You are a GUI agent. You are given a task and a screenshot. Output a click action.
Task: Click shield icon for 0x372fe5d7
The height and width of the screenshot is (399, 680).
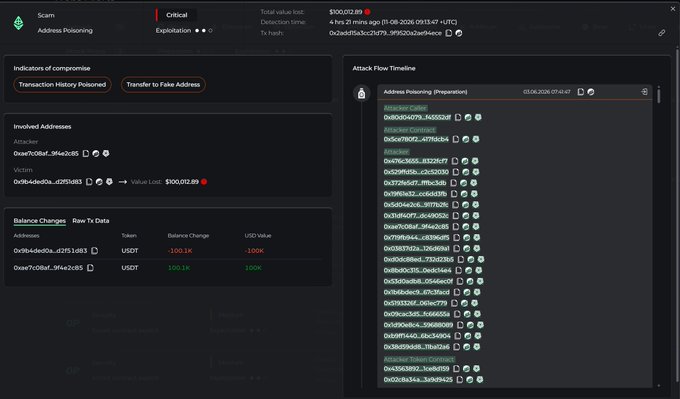coord(474,183)
